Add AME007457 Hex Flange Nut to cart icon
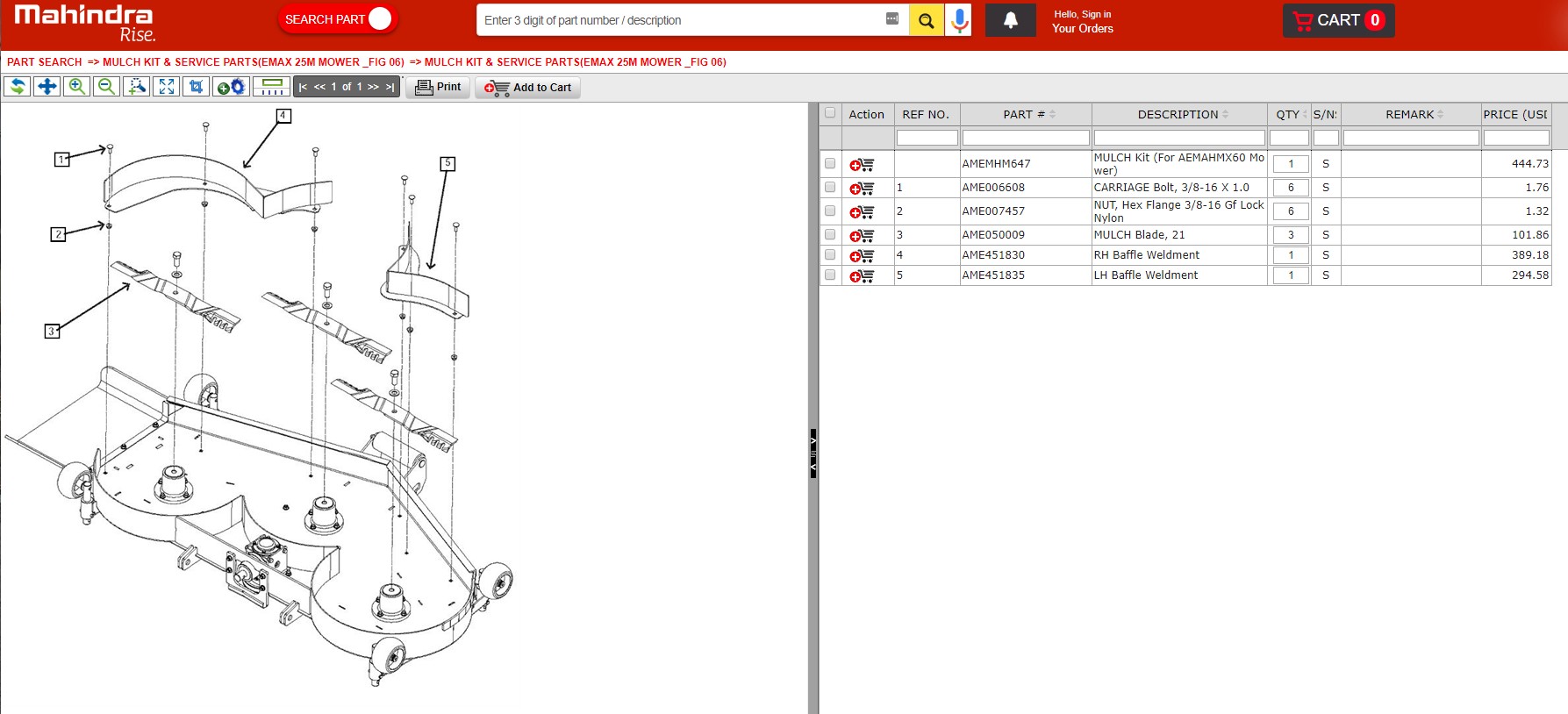The width and height of the screenshot is (1568, 714). coord(862,211)
